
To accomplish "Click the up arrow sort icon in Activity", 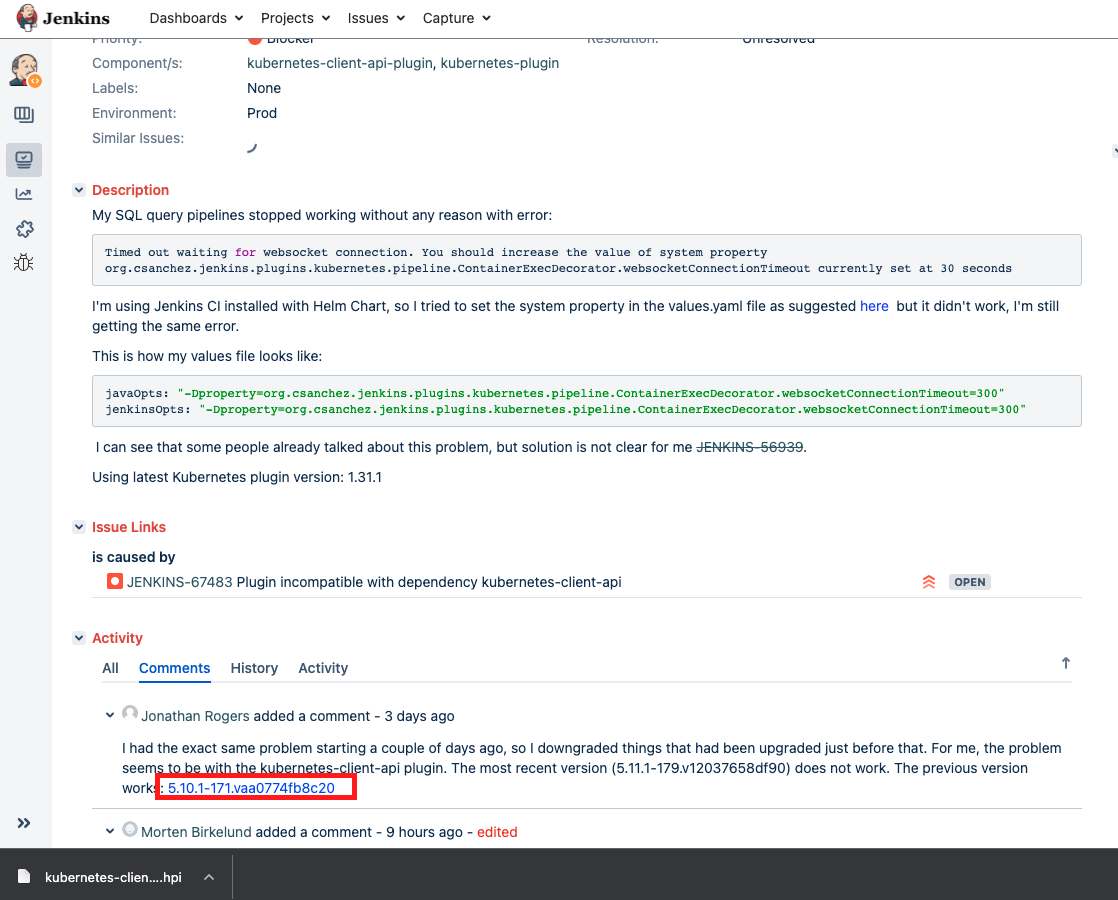I will pos(1065,663).
